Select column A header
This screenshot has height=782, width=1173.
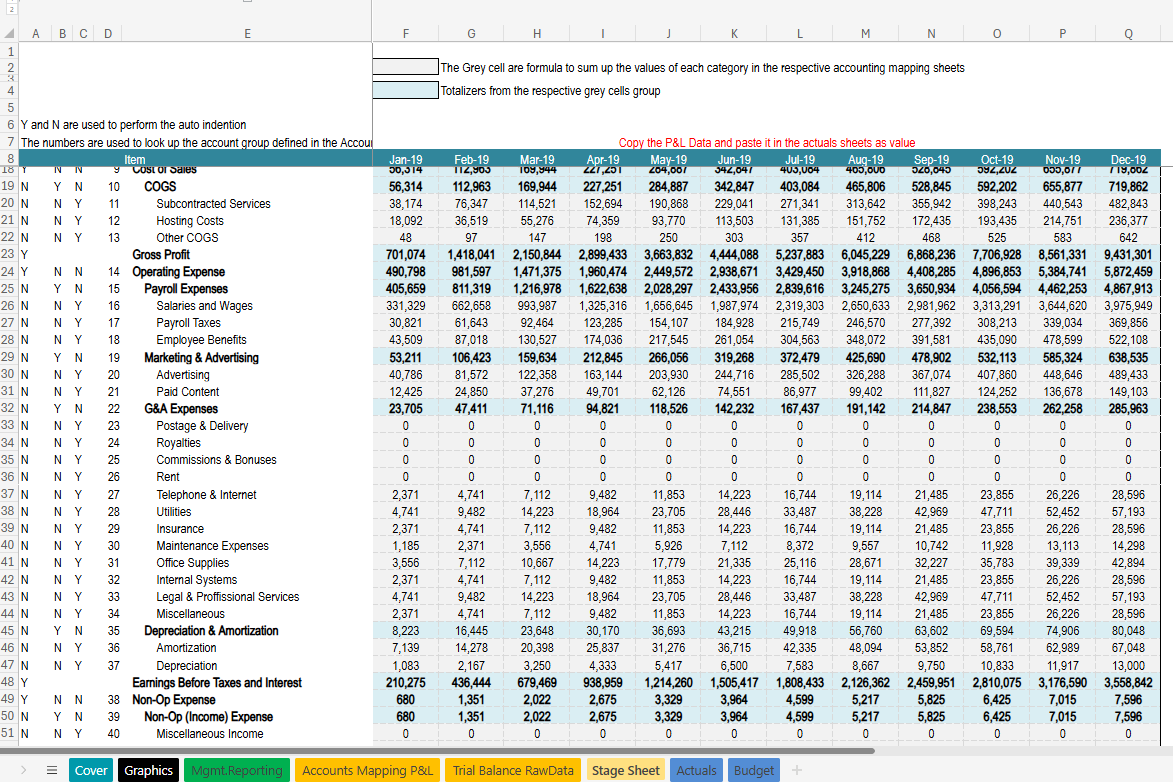point(35,34)
